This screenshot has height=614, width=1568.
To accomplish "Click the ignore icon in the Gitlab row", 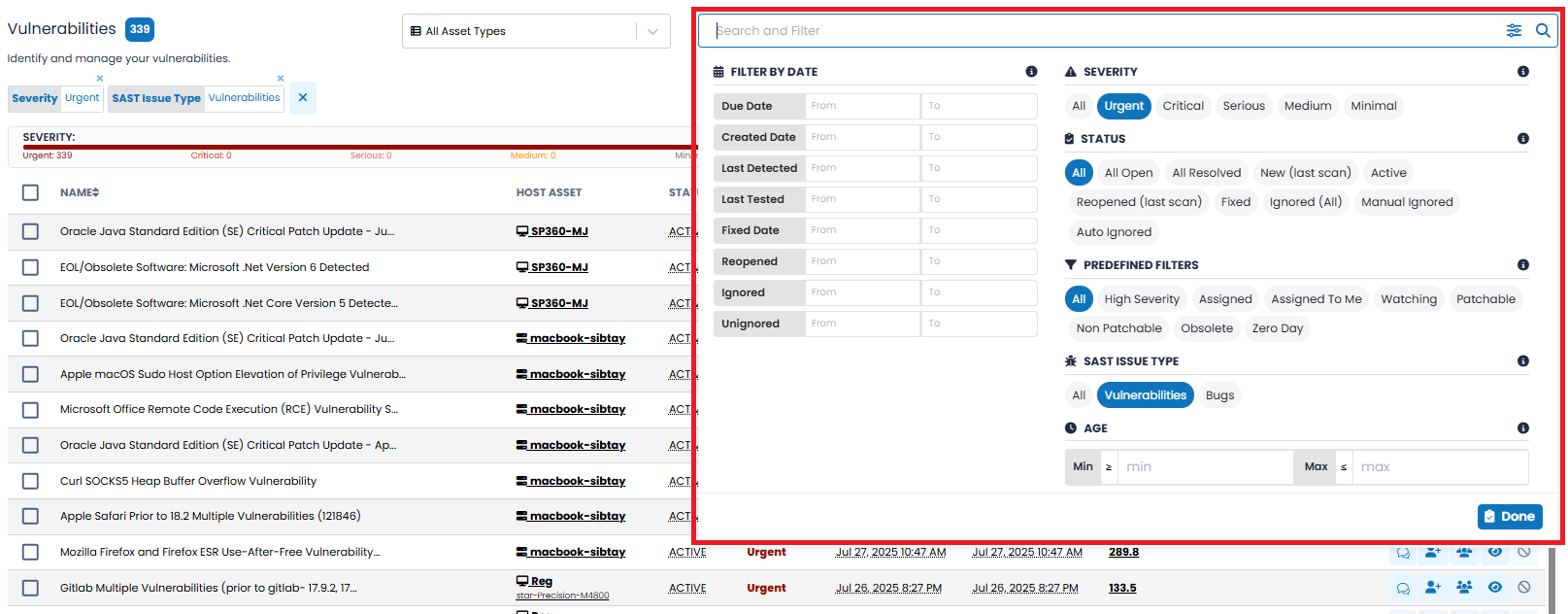I will [x=1524, y=588].
